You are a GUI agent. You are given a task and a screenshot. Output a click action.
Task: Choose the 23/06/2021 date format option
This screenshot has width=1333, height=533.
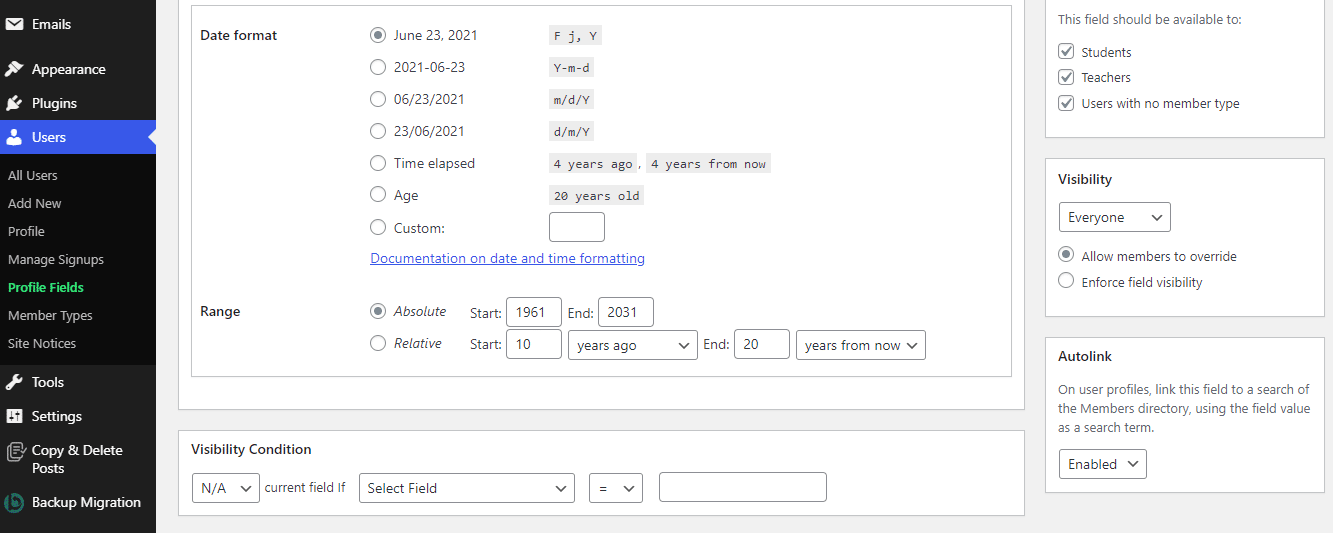378,131
